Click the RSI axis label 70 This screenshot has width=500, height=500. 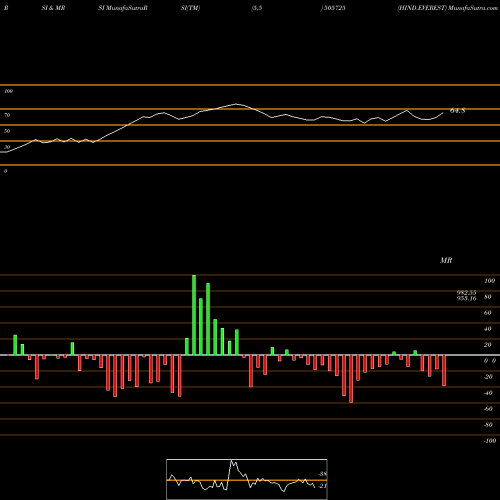click(7, 115)
